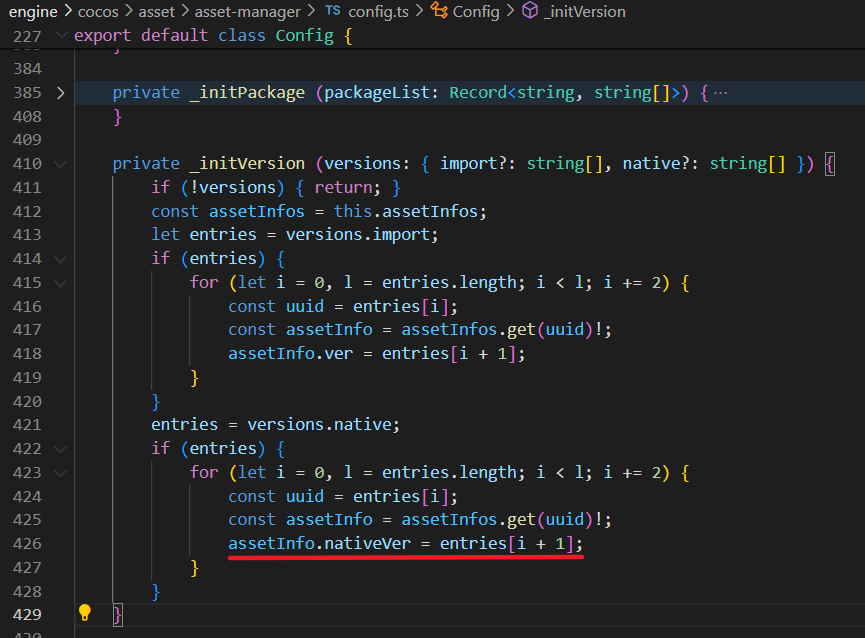Click '_initPackage' method name

(x=247, y=93)
